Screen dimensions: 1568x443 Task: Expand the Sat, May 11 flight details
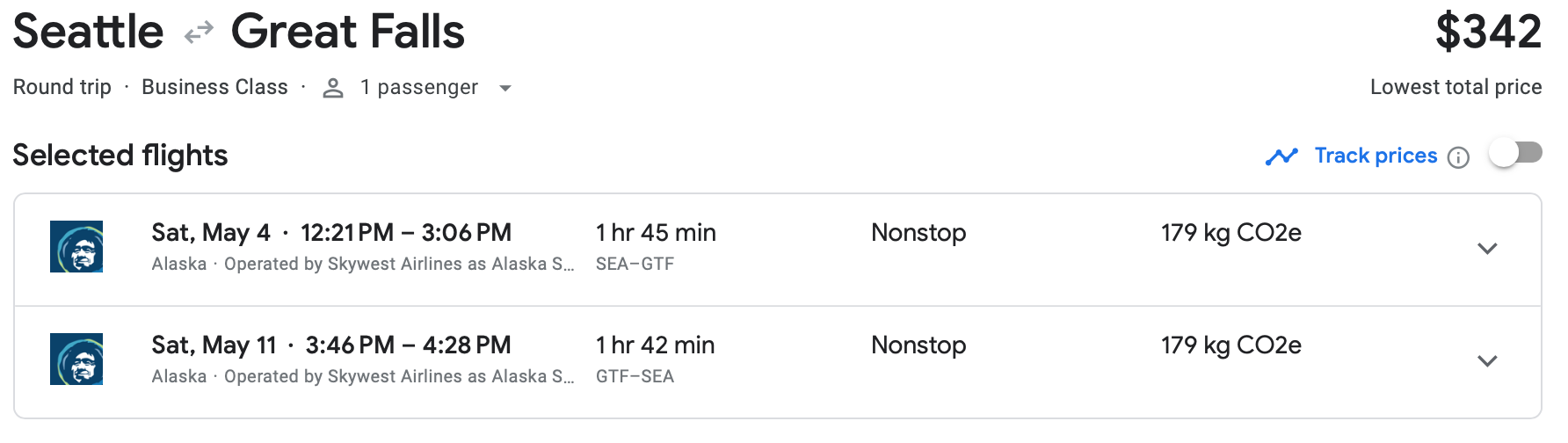(1487, 361)
